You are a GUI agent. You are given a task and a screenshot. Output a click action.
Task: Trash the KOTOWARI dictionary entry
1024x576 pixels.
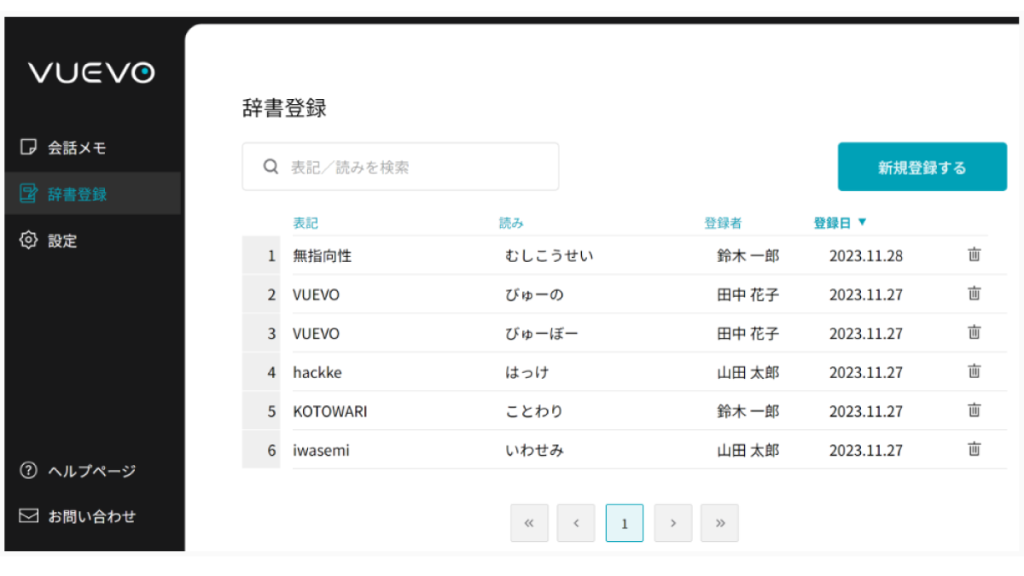(973, 411)
